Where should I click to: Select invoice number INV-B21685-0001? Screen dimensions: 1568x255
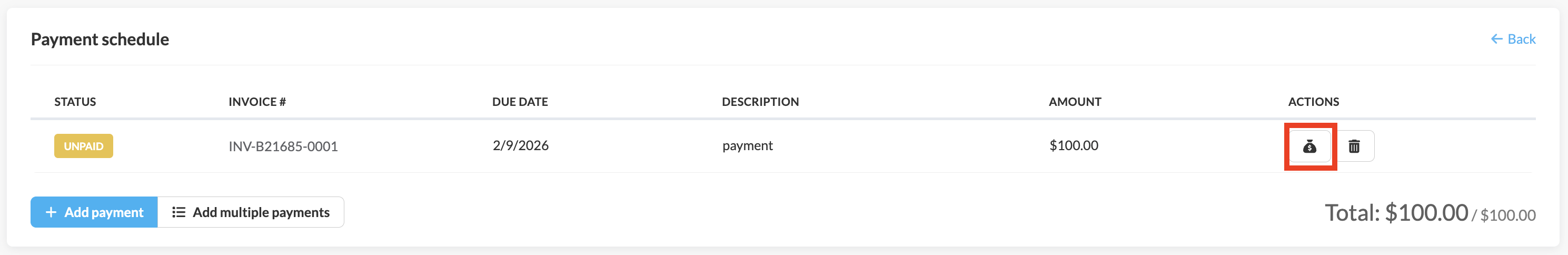click(x=283, y=146)
